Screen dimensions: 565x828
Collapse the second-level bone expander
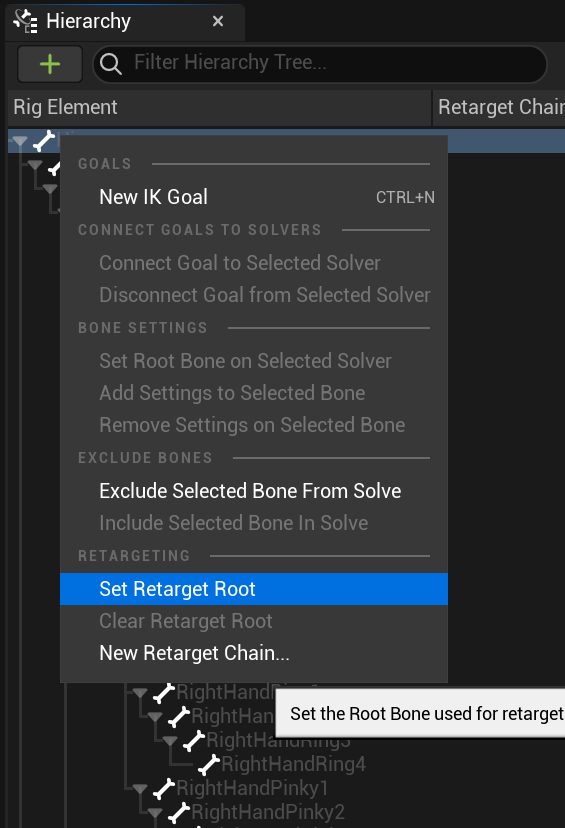35,165
